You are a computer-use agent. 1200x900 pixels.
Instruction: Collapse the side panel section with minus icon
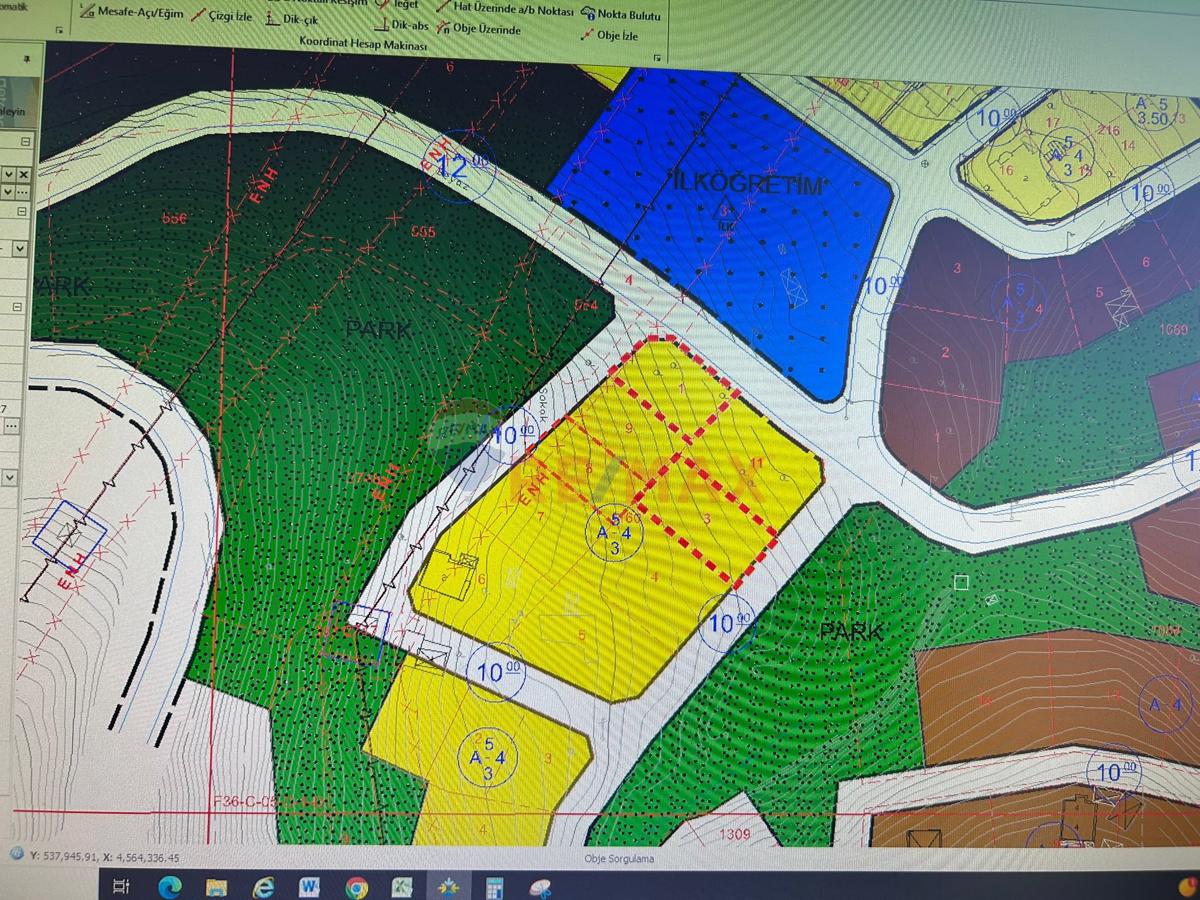tap(25, 141)
